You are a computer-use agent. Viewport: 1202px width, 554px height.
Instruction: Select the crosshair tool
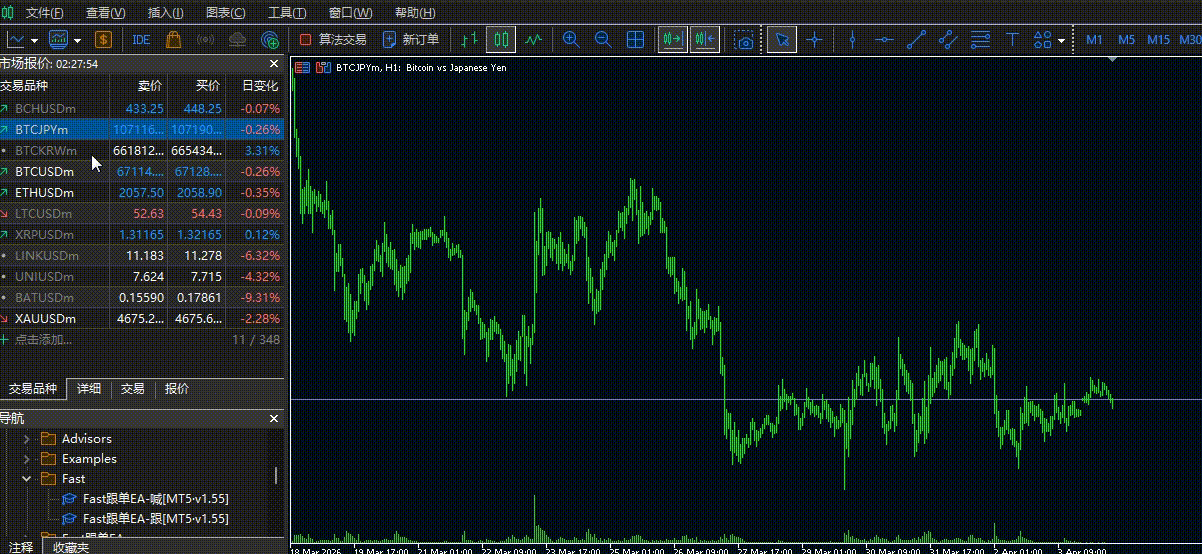click(x=815, y=40)
